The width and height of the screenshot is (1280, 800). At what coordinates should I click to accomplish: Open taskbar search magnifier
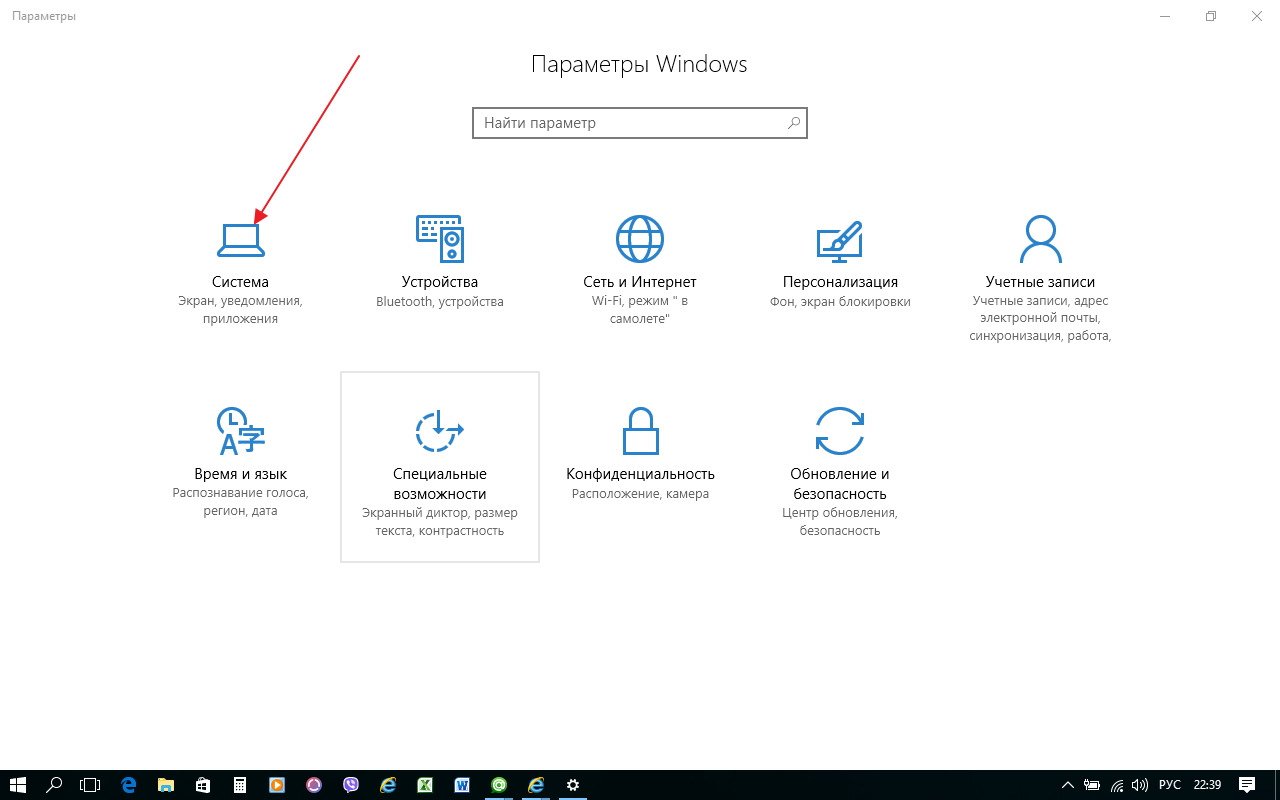55,785
